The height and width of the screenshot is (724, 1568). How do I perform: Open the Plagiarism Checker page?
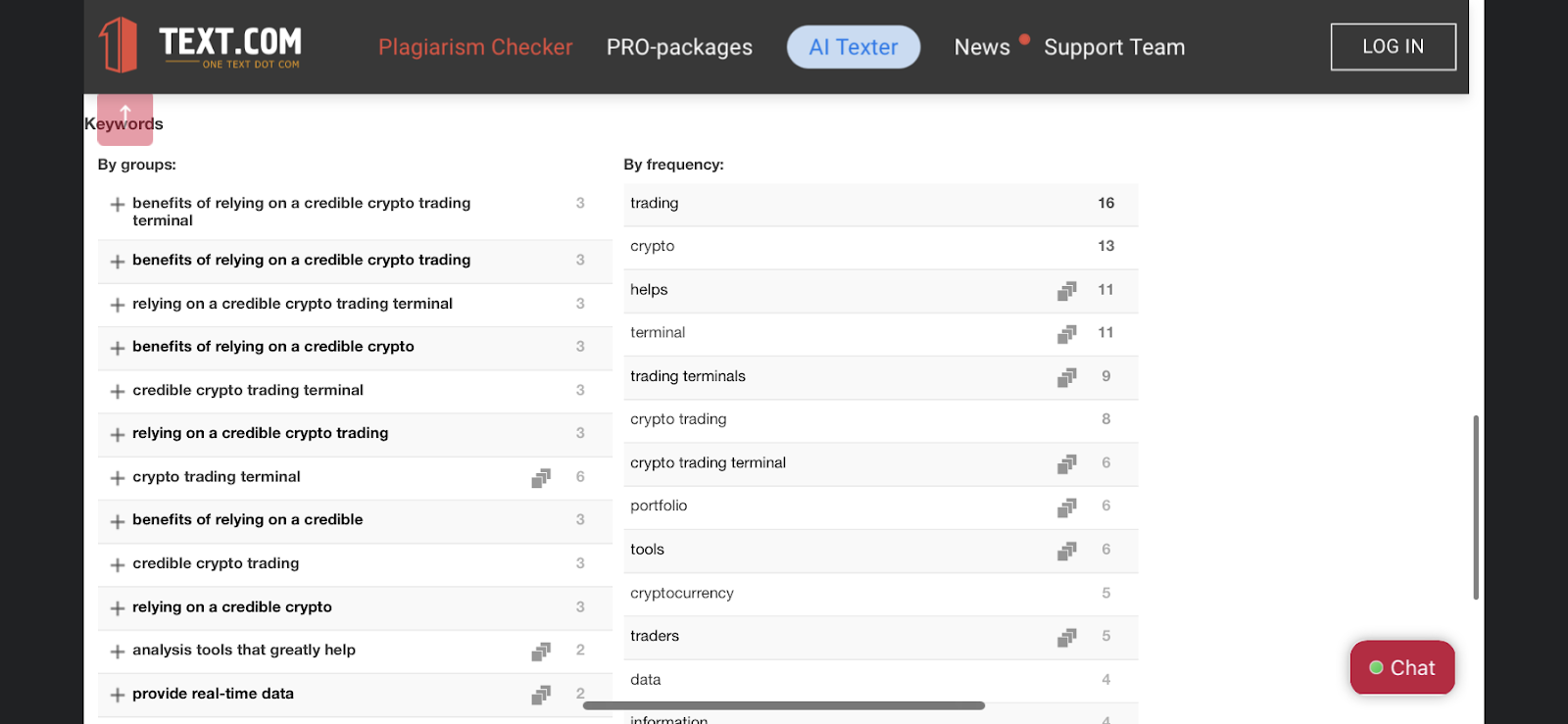click(475, 47)
